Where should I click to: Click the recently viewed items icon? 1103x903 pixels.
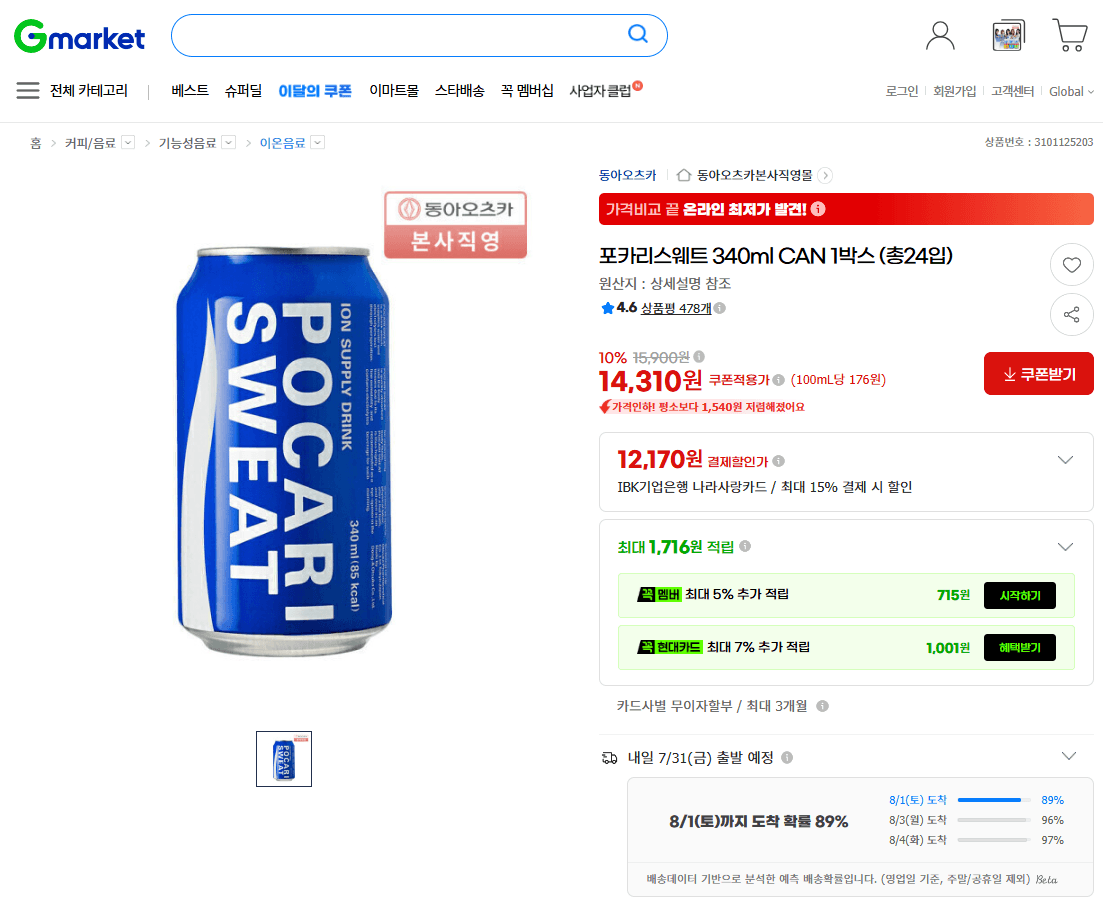(x=1007, y=35)
